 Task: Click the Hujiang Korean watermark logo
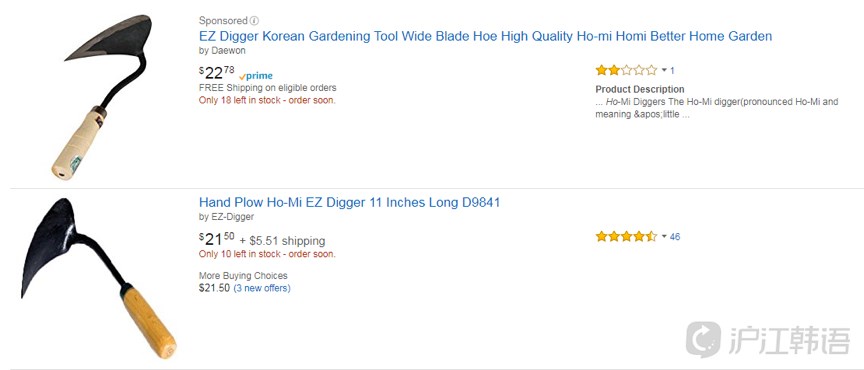point(768,340)
